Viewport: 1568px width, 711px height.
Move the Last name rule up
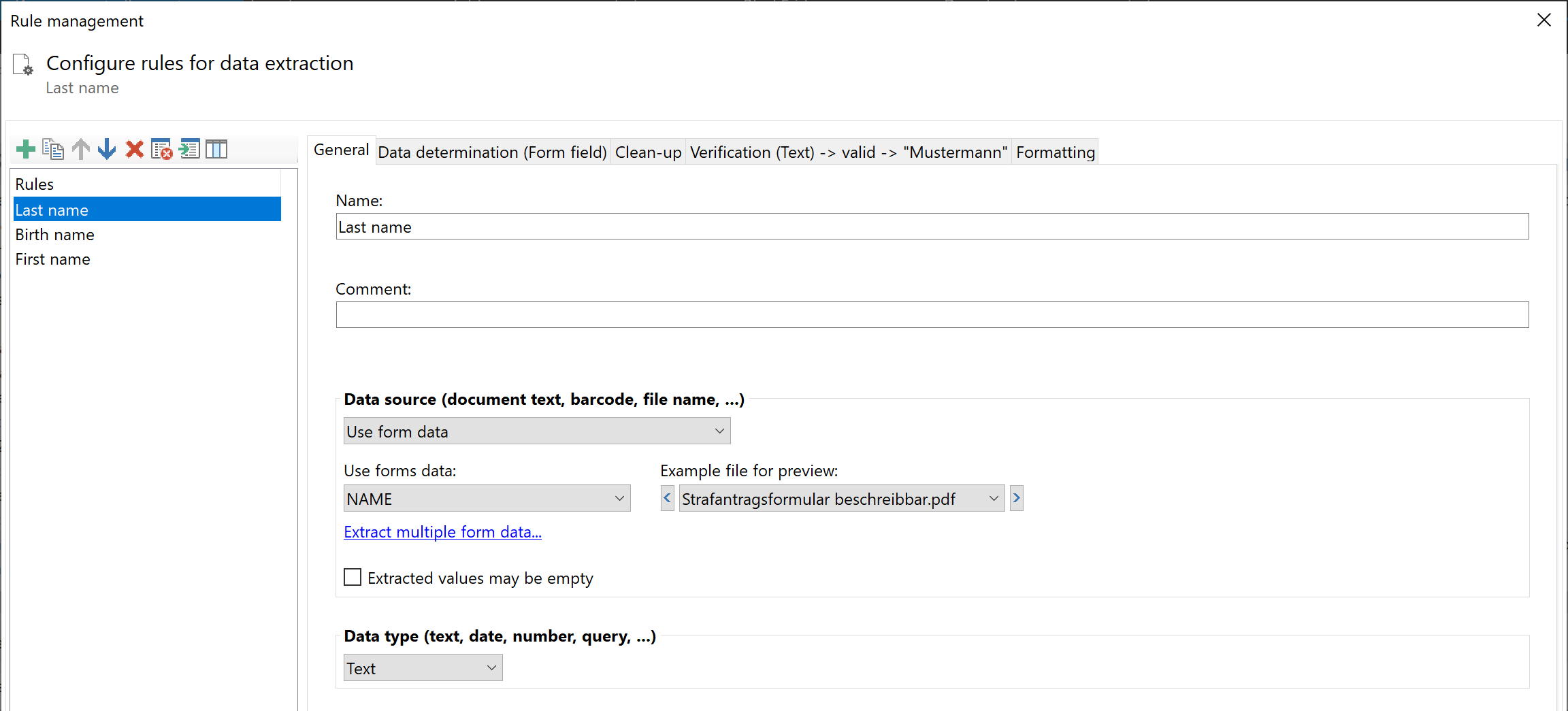(x=80, y=149)
